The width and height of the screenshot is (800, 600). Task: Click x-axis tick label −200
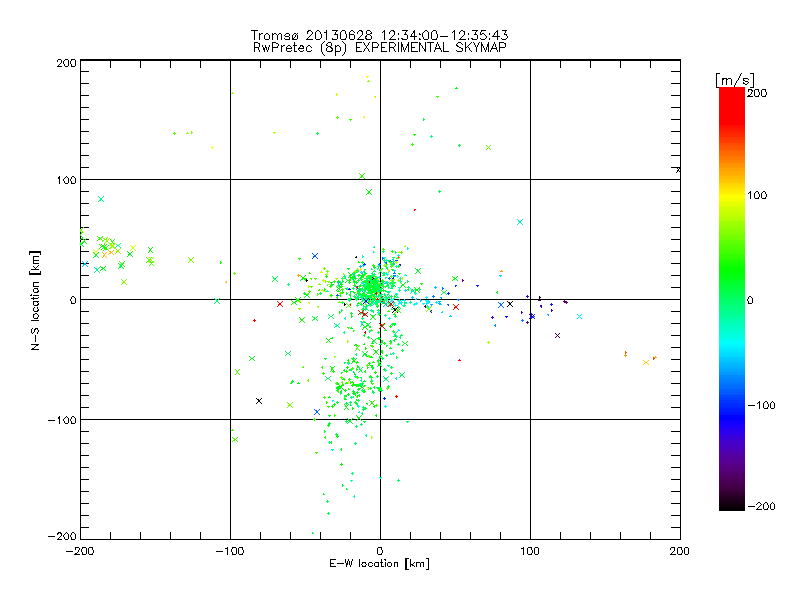point(80,551)
